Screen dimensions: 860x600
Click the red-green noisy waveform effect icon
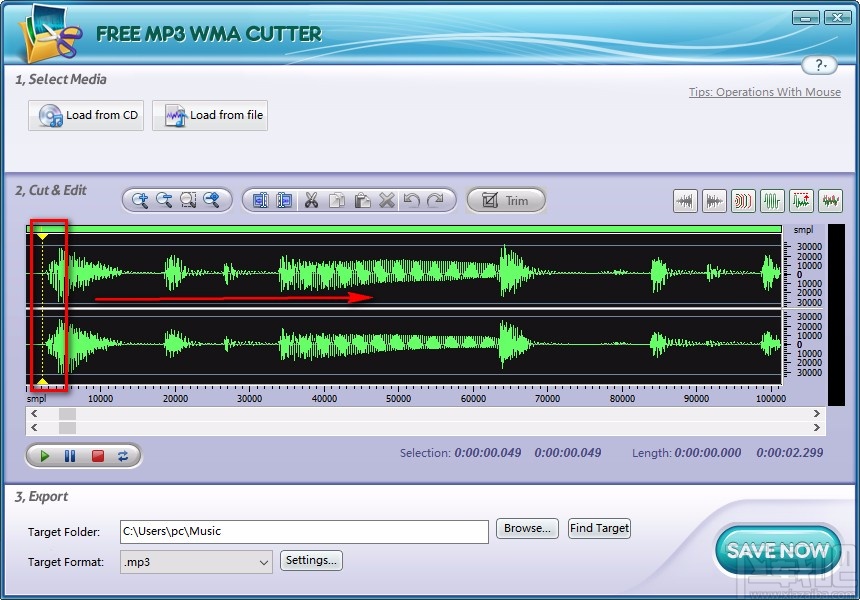830,201
